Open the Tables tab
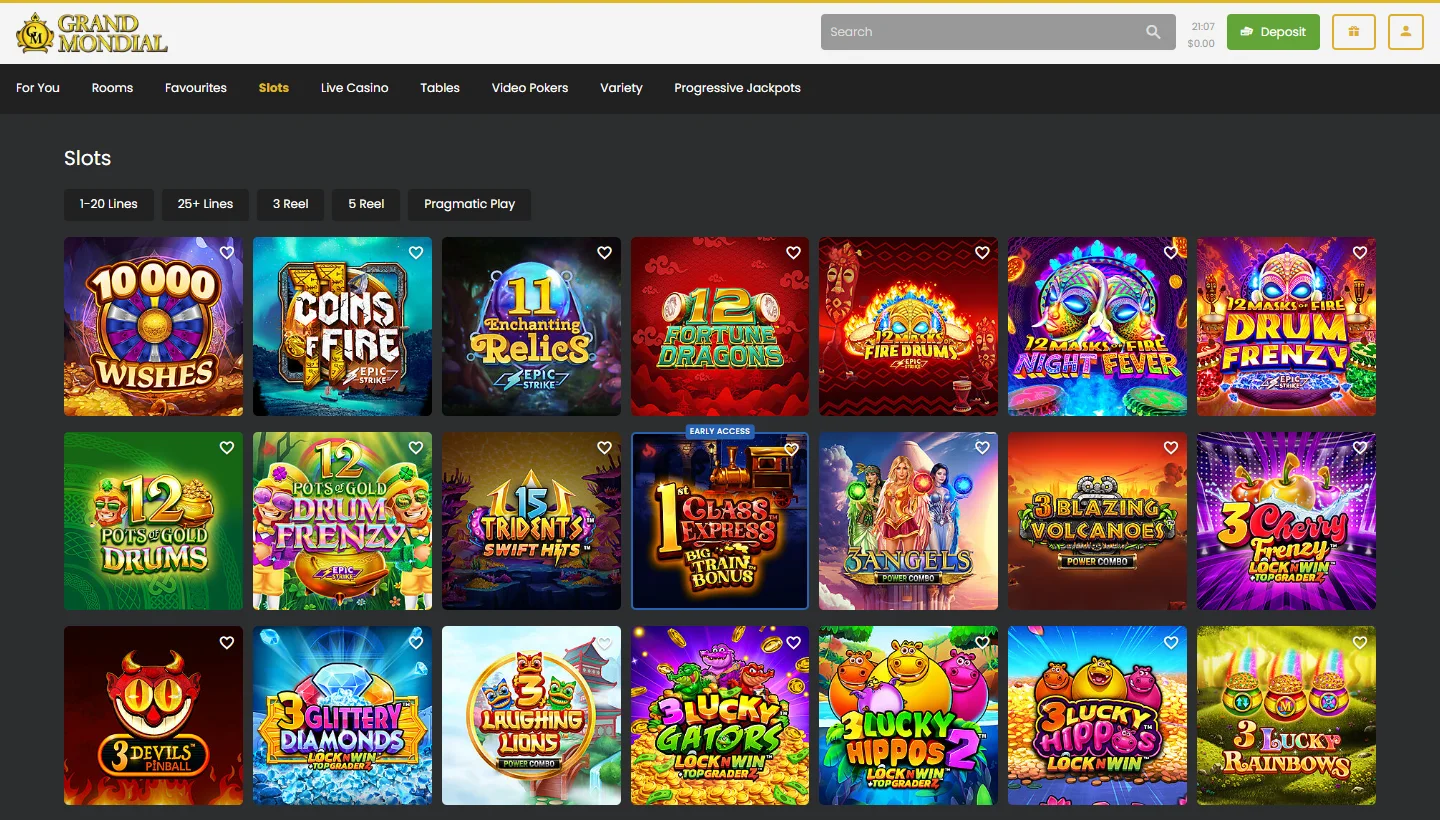Image resolution: width=1440 pixels, height=820 pixels. tap(440, 88)
